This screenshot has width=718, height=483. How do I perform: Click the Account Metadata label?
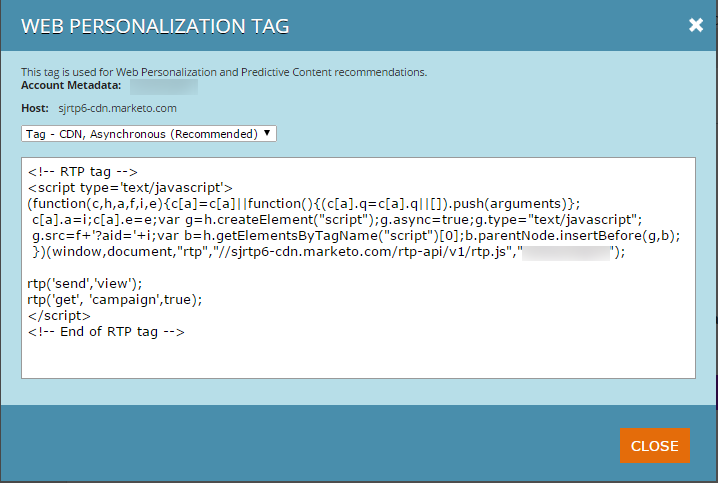point(71,85)
